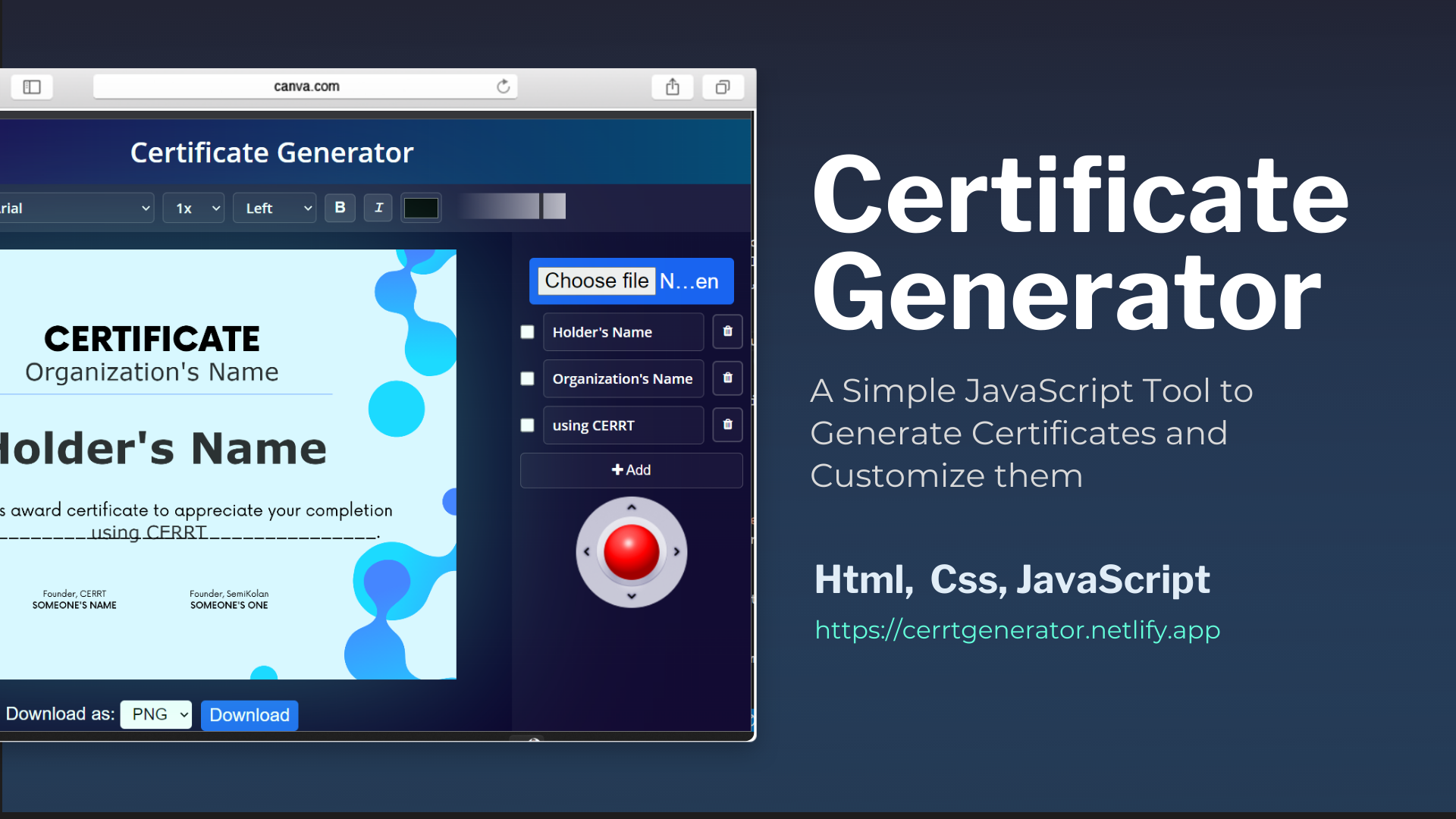Screen dimensions: 1456x819
Task: Toggle italic text formatting
Action: [378, 207]
